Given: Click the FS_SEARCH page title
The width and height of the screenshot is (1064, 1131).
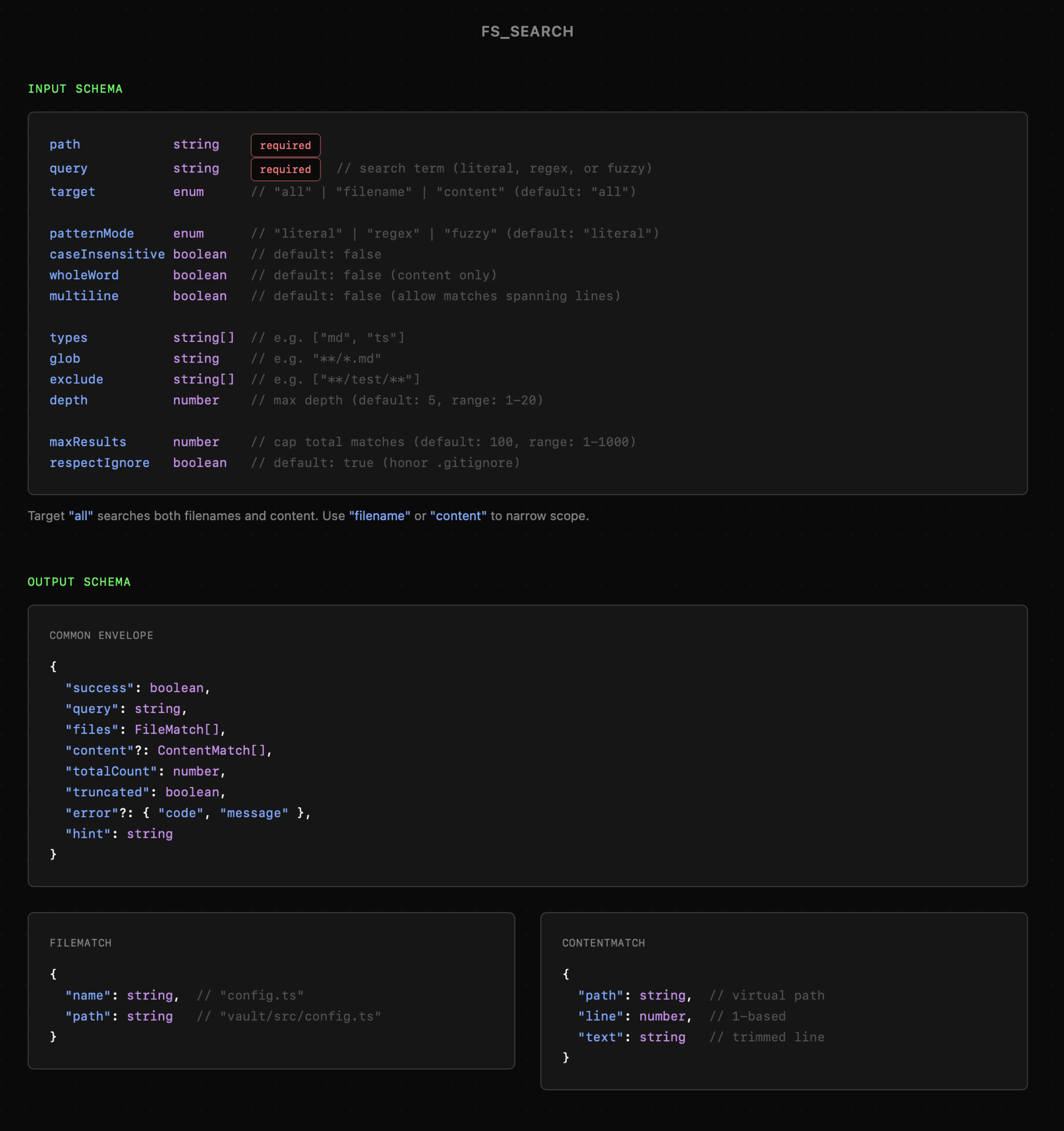Looking at the screenshot, I should click(527, 31).
